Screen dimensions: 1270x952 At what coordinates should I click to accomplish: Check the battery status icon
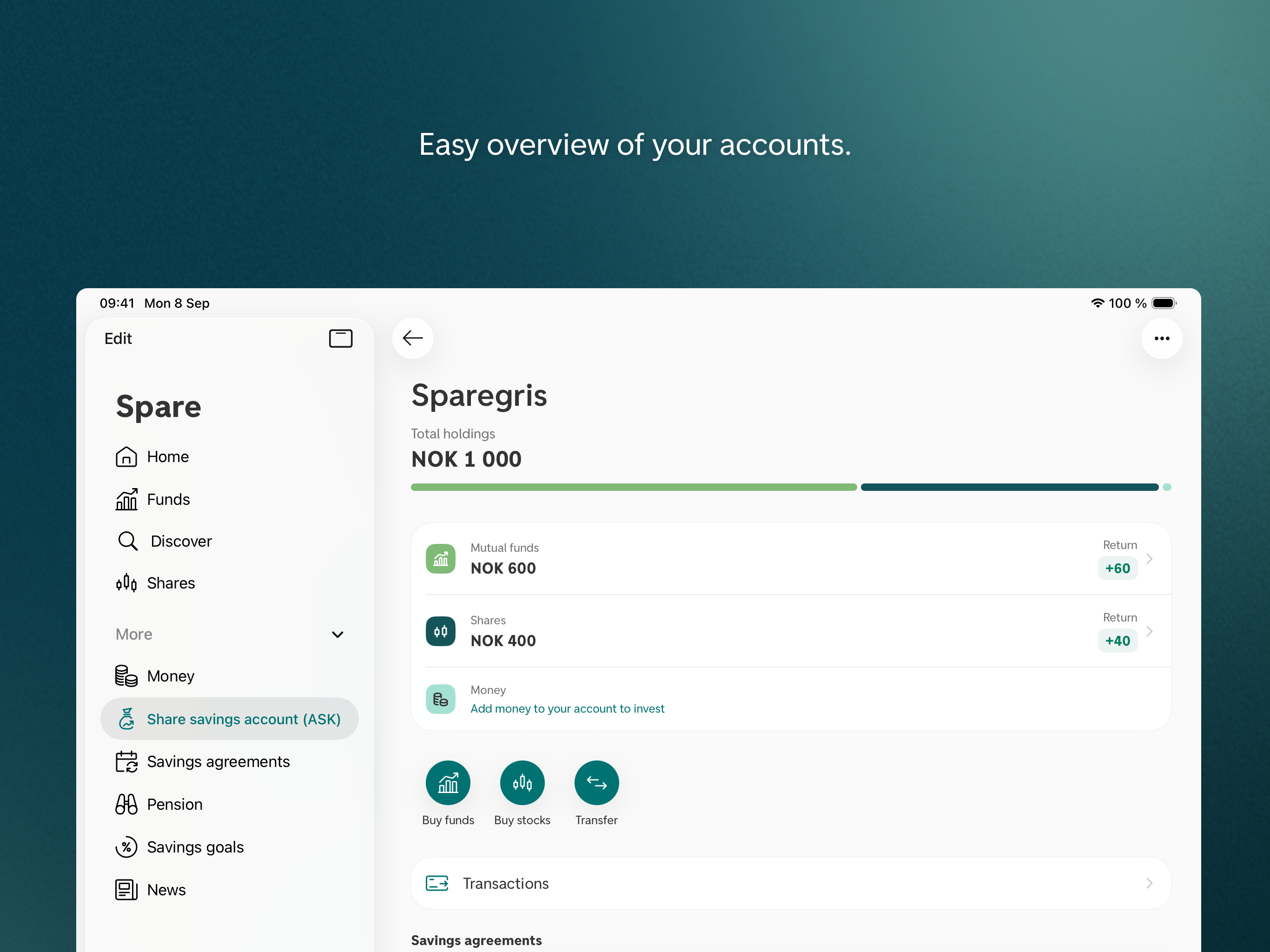click(1164, 303)
